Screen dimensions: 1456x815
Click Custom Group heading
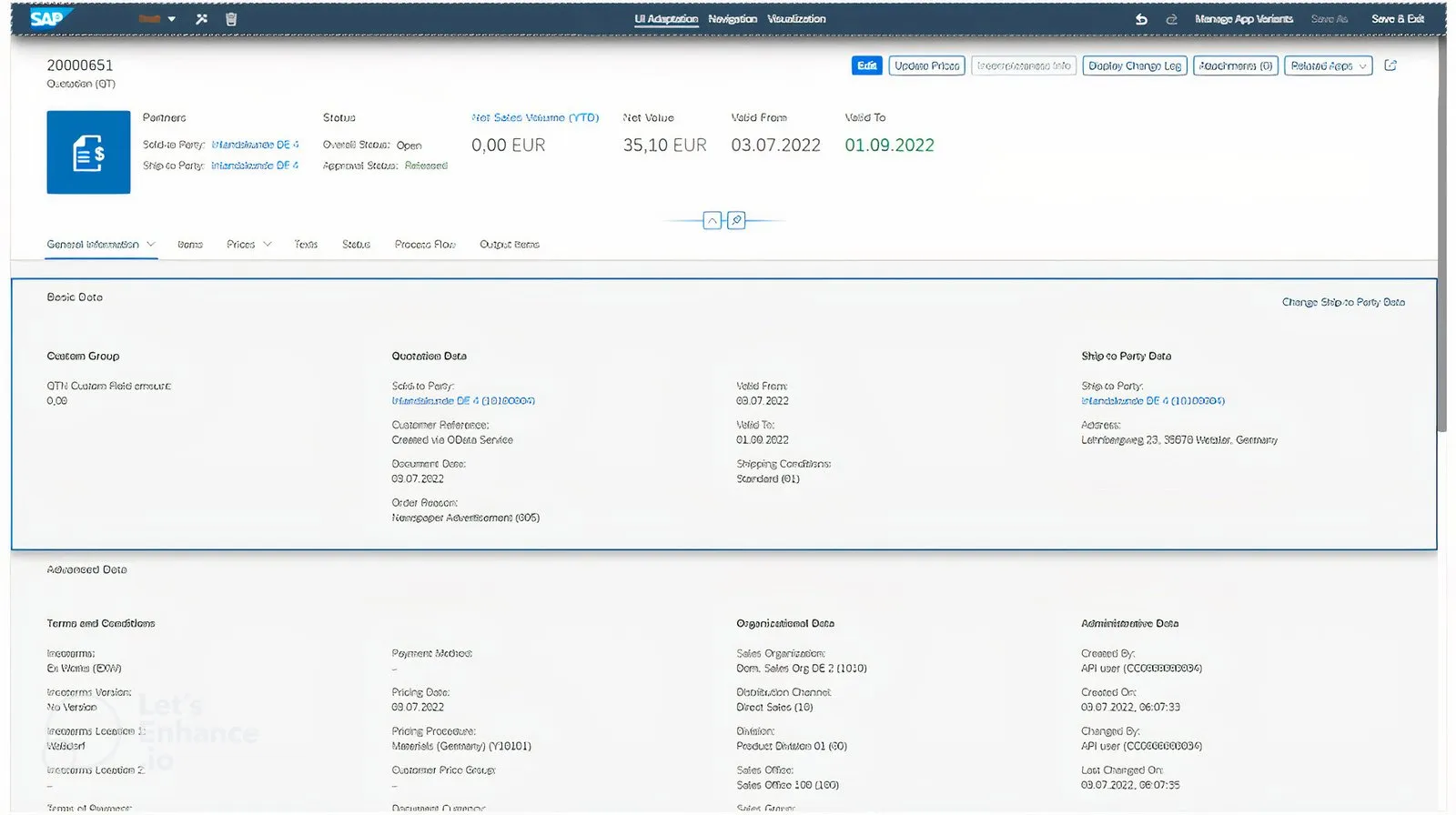pyautogui.click(x=83, y=356)
